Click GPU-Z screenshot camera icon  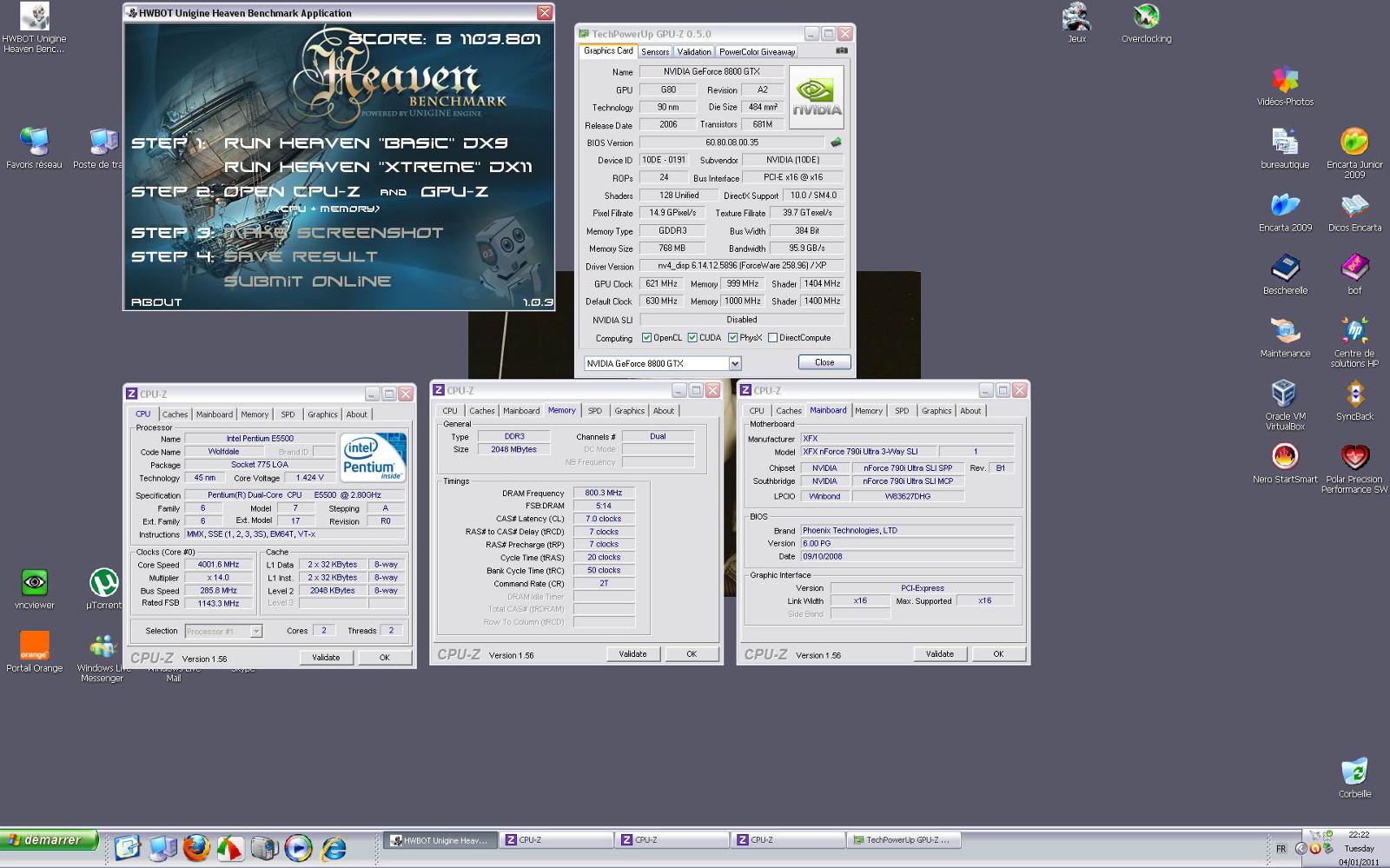pyautogui.click(x=841, y=51)
